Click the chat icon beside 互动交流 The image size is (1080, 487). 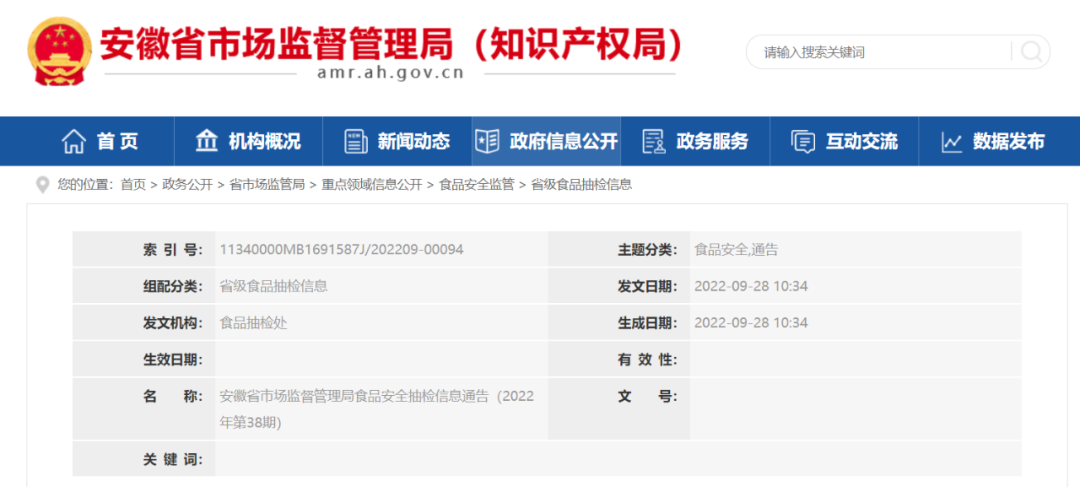point(803,142)
